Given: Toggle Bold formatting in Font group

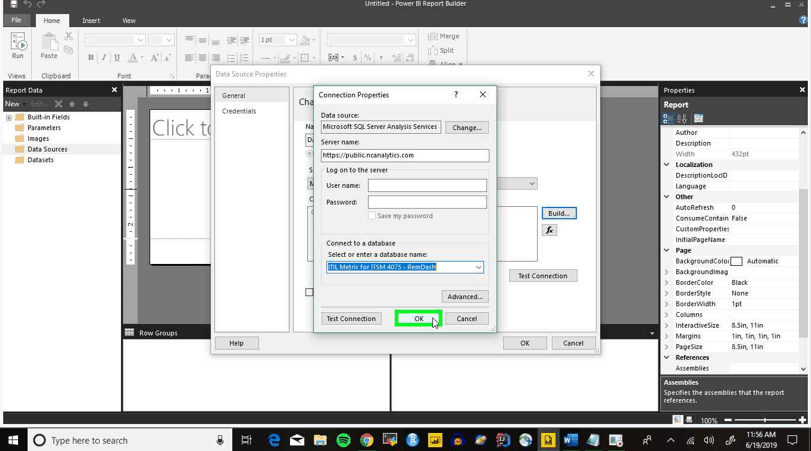Looking at the screenshot, I should [x=91, y=57].
